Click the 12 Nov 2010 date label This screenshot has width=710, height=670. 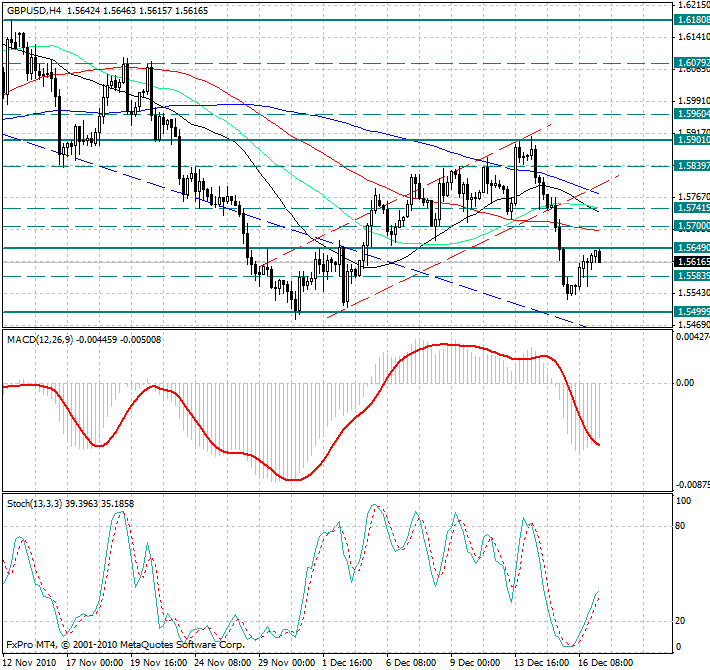[30, 662]
